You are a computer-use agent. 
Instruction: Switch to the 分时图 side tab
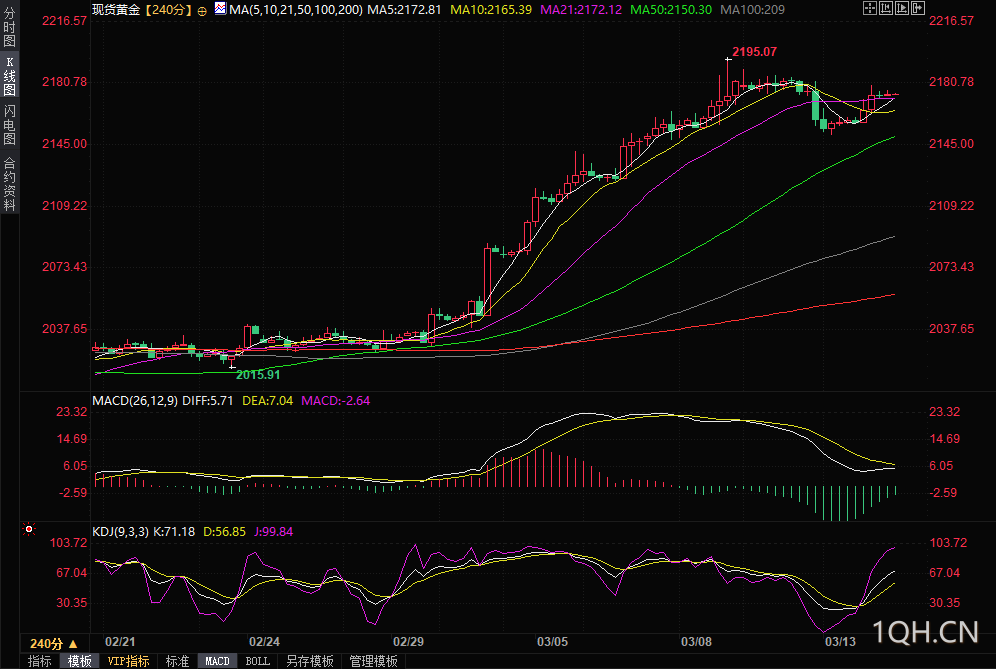[x=9, y=26]
